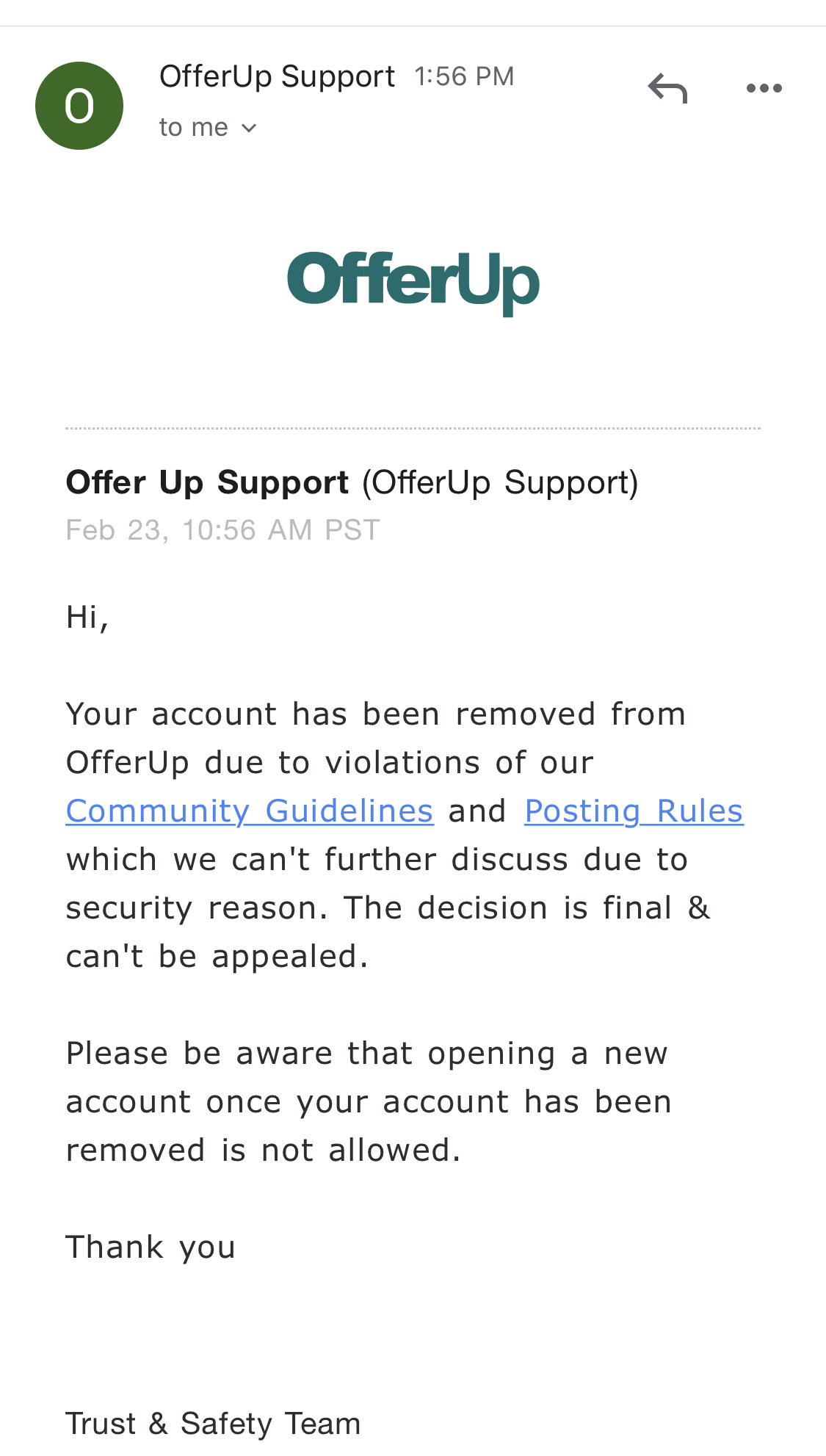Open the three-dot more options menu

point(764,89)
